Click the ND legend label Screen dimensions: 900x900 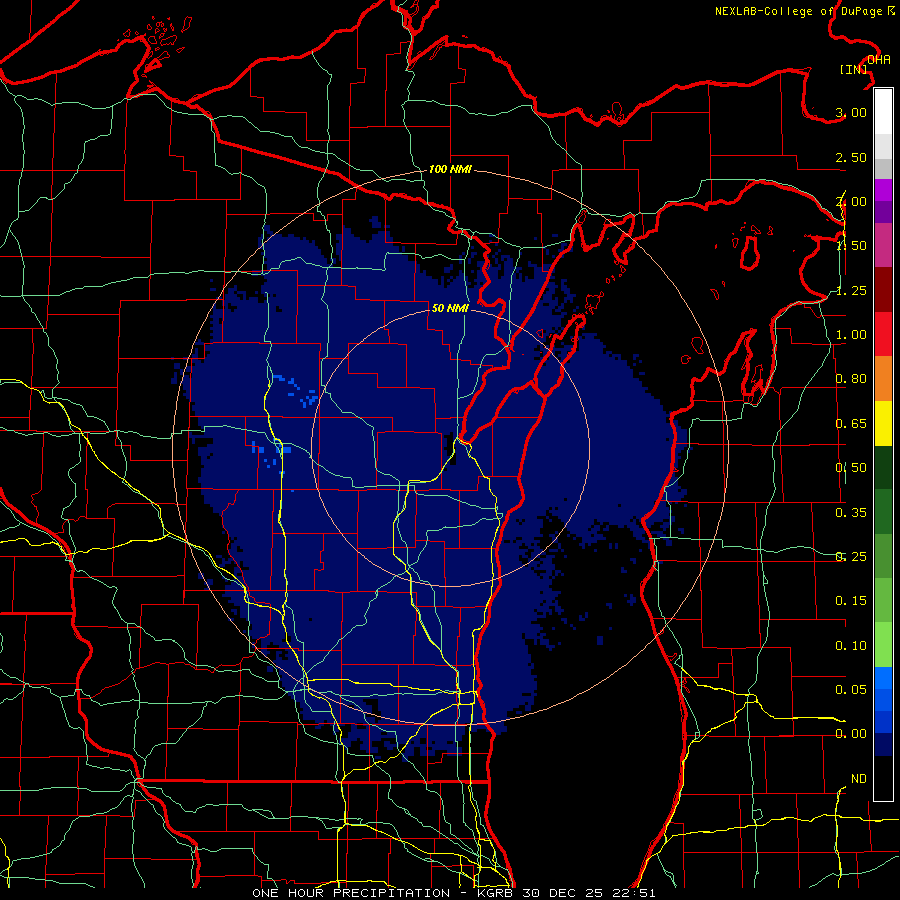coord(859,779)
